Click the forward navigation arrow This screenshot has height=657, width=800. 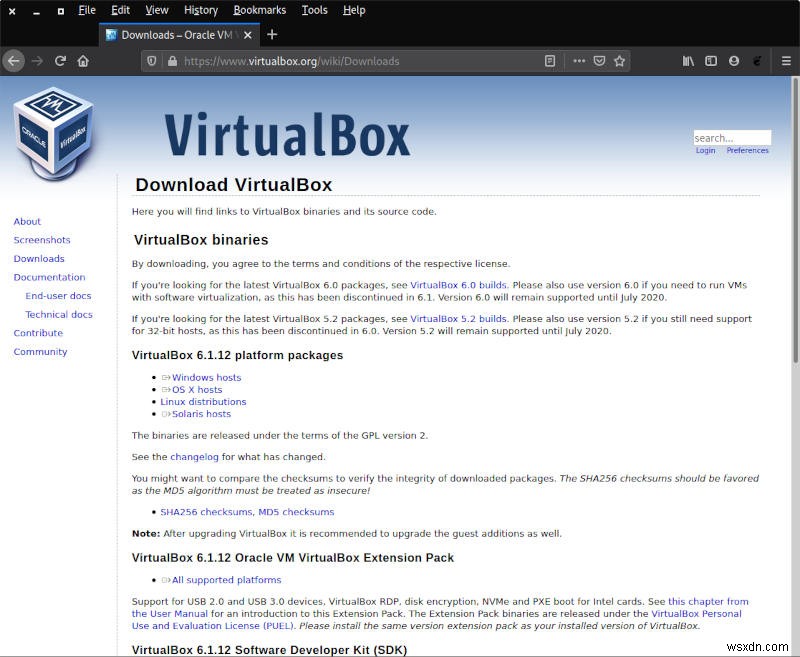[37, 61]
